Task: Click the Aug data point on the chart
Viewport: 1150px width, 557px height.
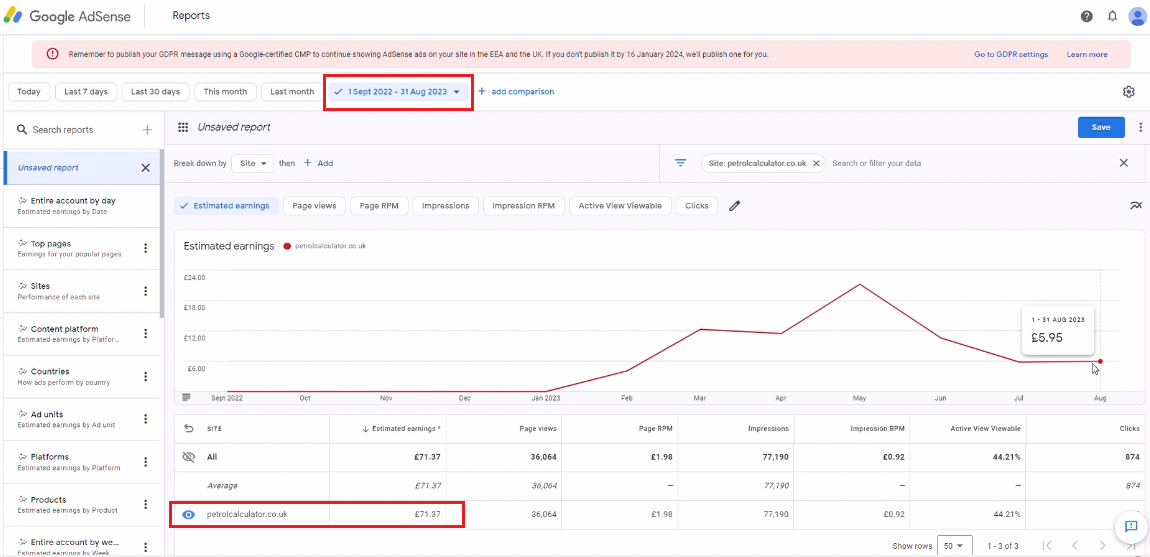Action: [x=1100, y=361]
